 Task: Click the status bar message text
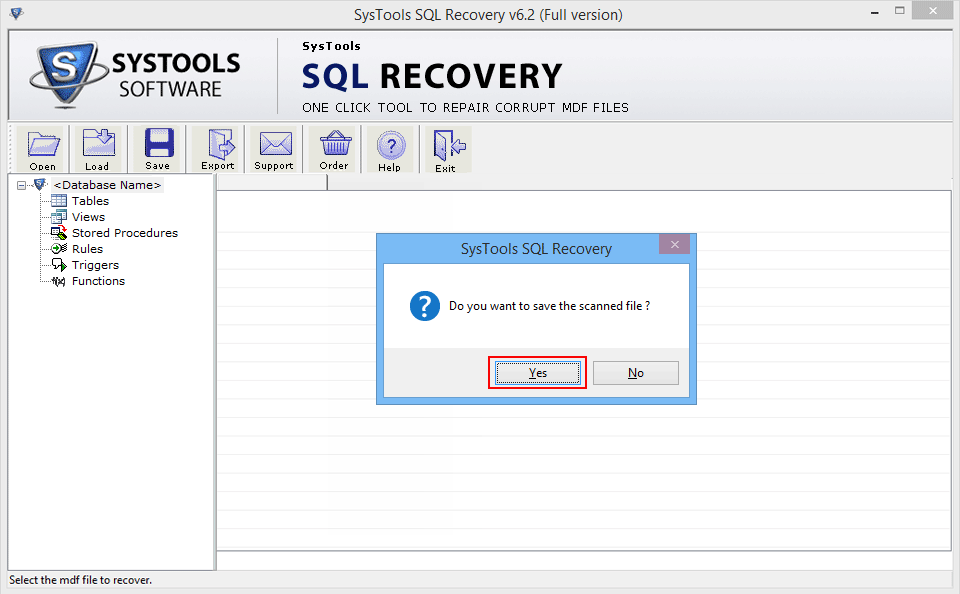[81, 579]
